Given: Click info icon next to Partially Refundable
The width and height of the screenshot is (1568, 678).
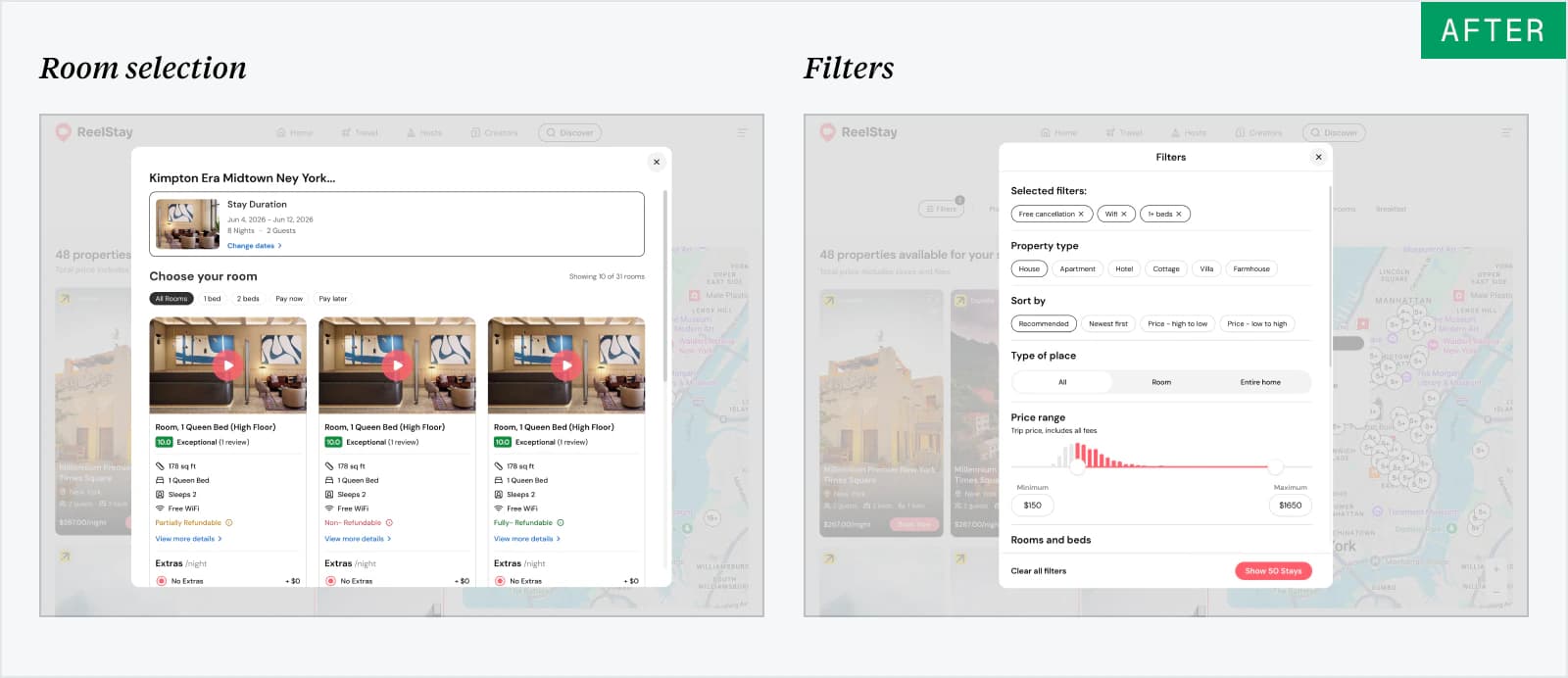Looking at the screenshot, I should [x=229, y=523].
